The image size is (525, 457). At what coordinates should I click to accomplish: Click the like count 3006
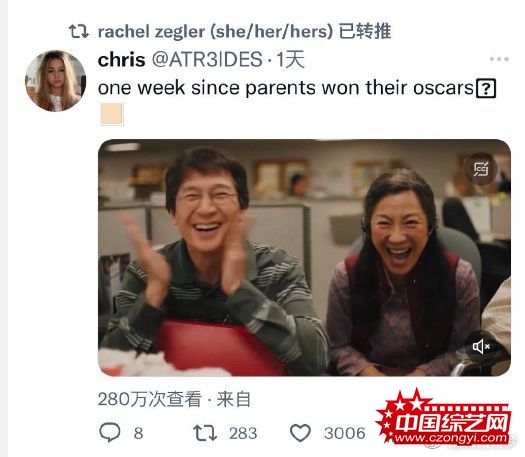tap(345, 433)
